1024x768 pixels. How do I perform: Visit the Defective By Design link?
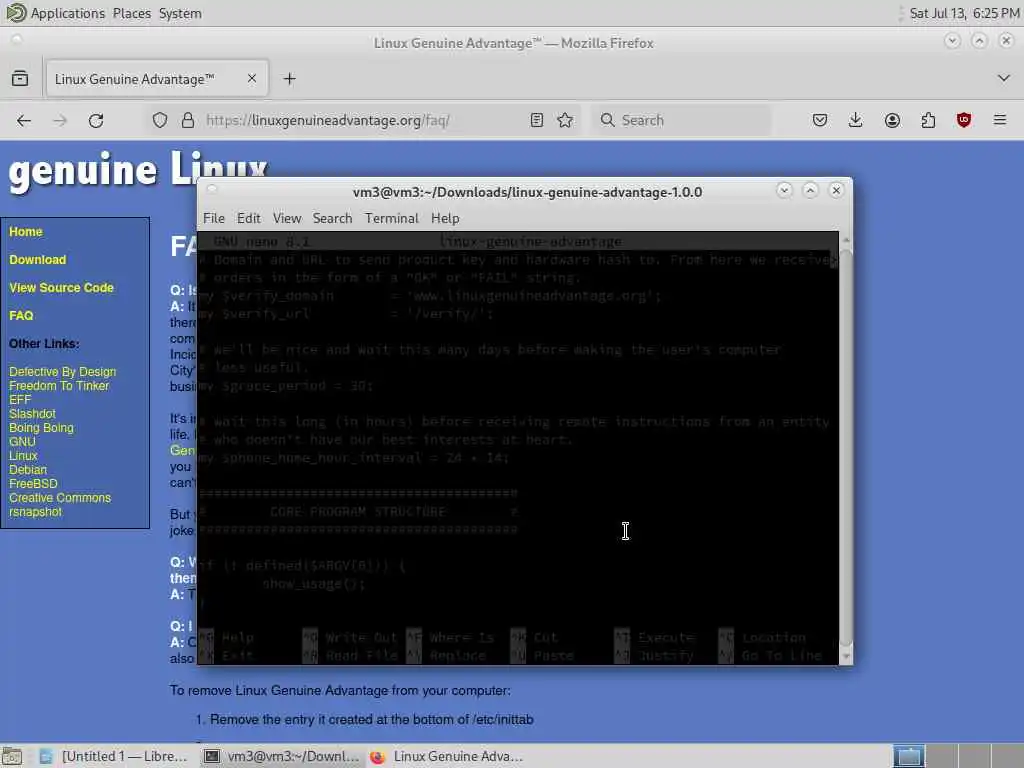(x=63, y=372)
